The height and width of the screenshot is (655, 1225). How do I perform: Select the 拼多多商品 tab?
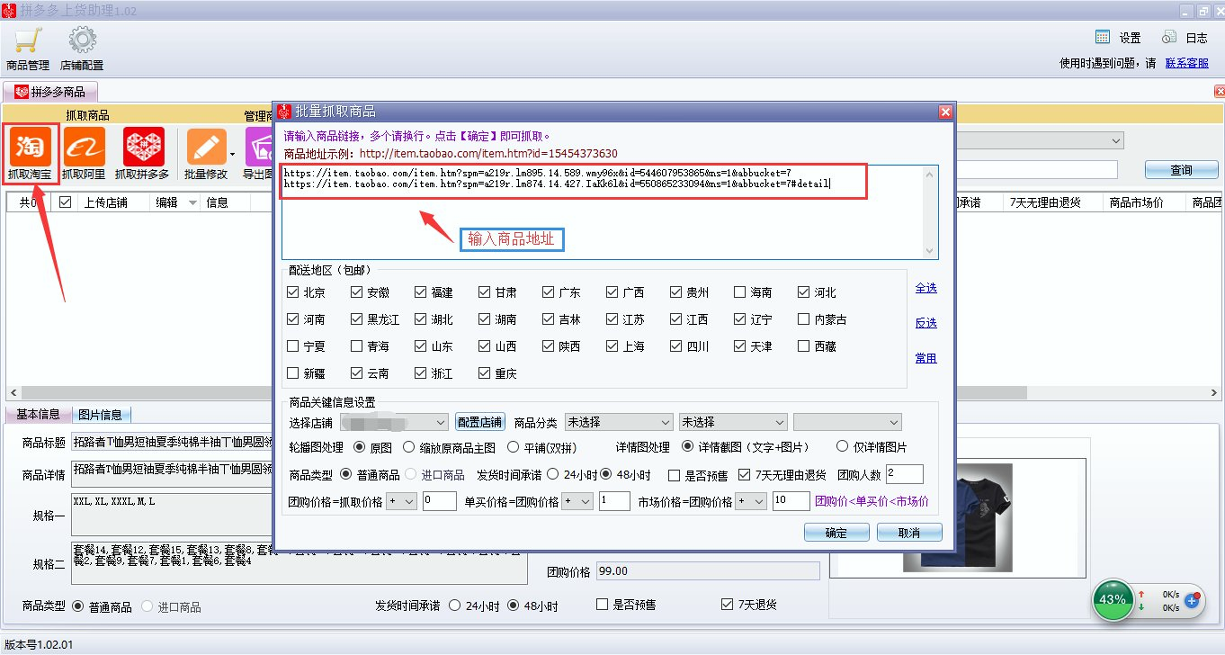50,91
